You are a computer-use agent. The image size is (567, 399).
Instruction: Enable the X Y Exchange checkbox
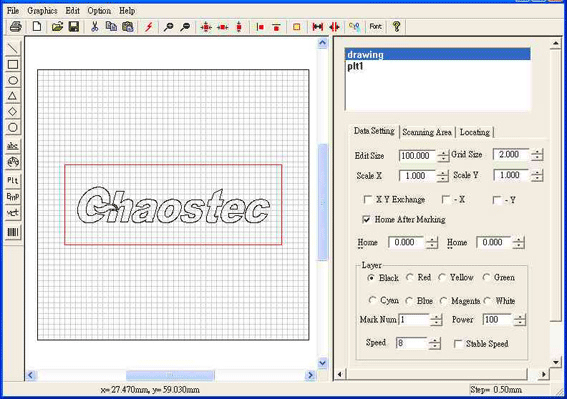tap(368, 200)
